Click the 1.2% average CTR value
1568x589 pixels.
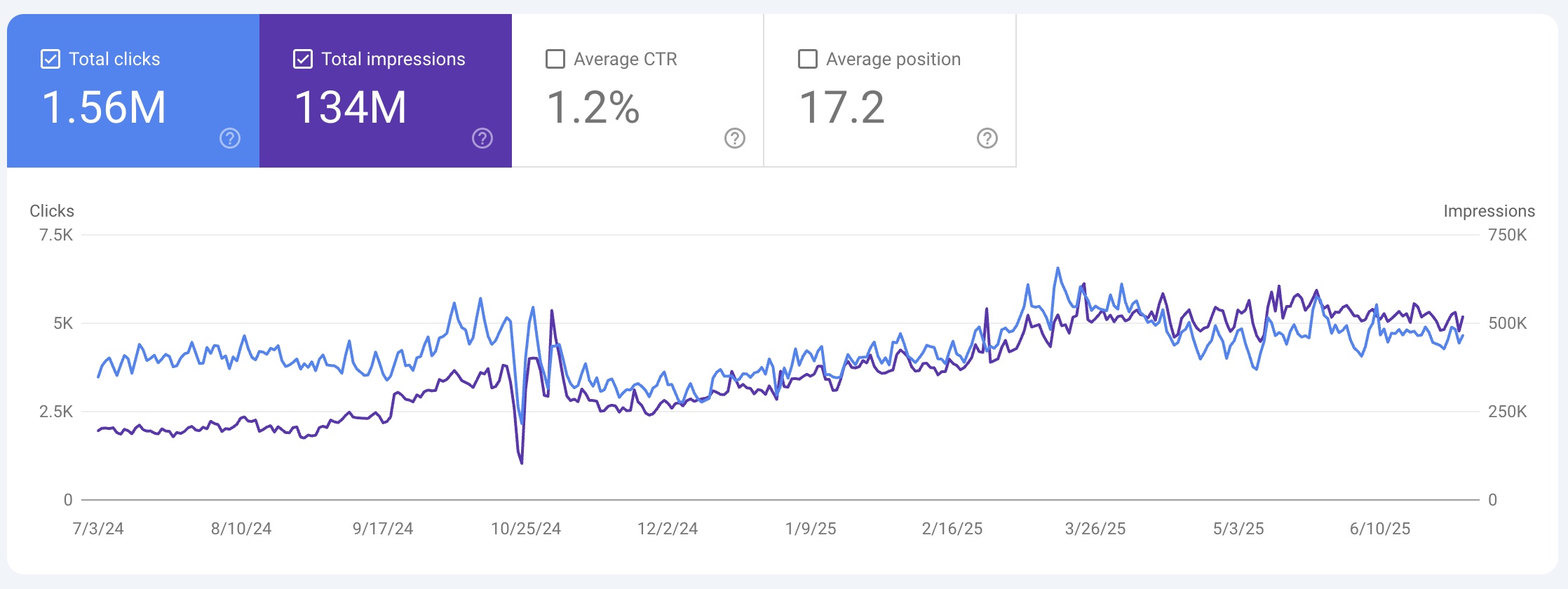(x=593, y=107)
